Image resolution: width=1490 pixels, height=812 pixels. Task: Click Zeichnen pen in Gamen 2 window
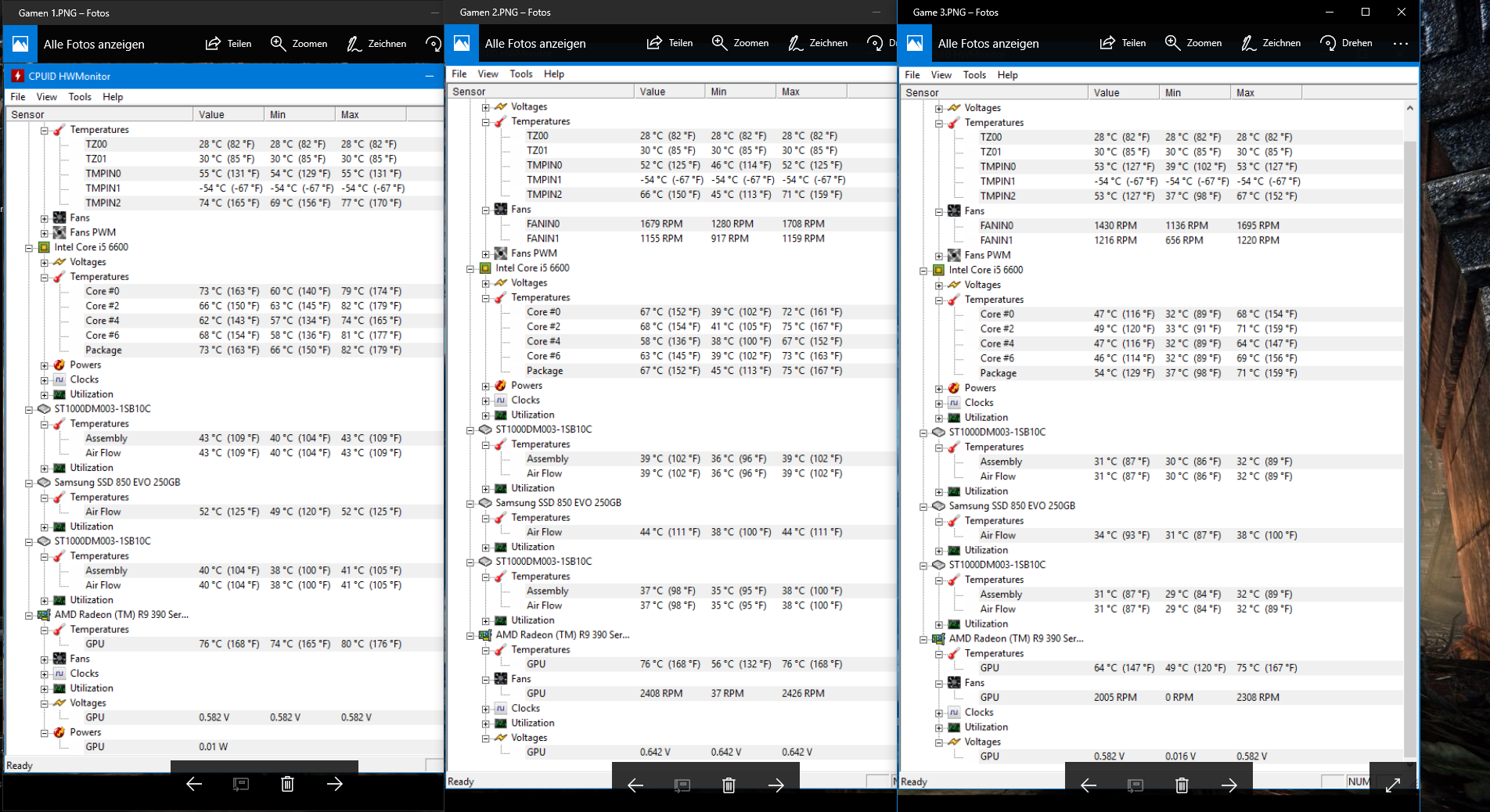pyautogui.click(x=795, y=43)
